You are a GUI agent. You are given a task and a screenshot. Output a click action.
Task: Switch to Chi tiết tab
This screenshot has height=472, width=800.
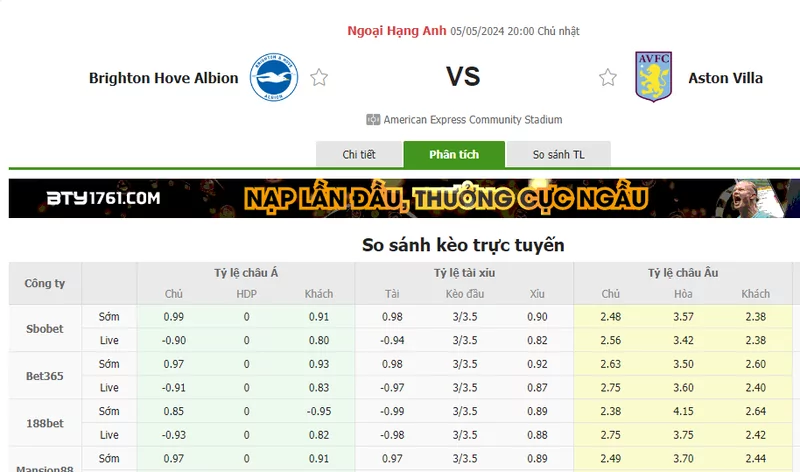359,154
